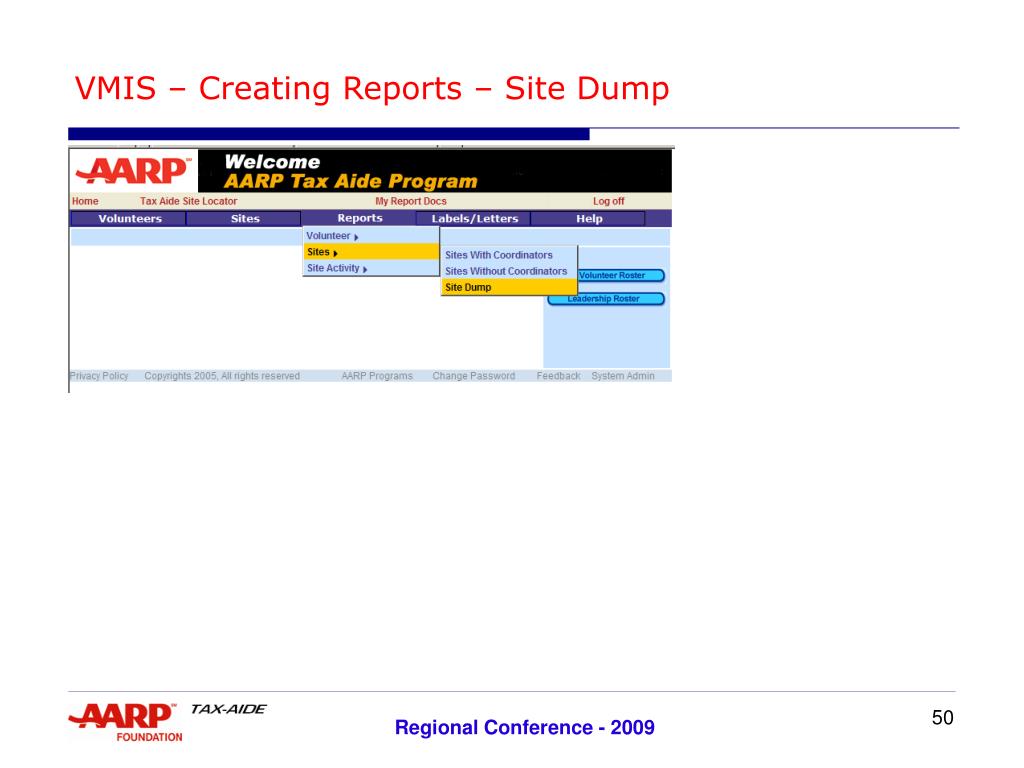Image resolution: width=1024 pixels, height=768 pixels.
Task: Open My Report Docs
Action: [x=411, y=201]
